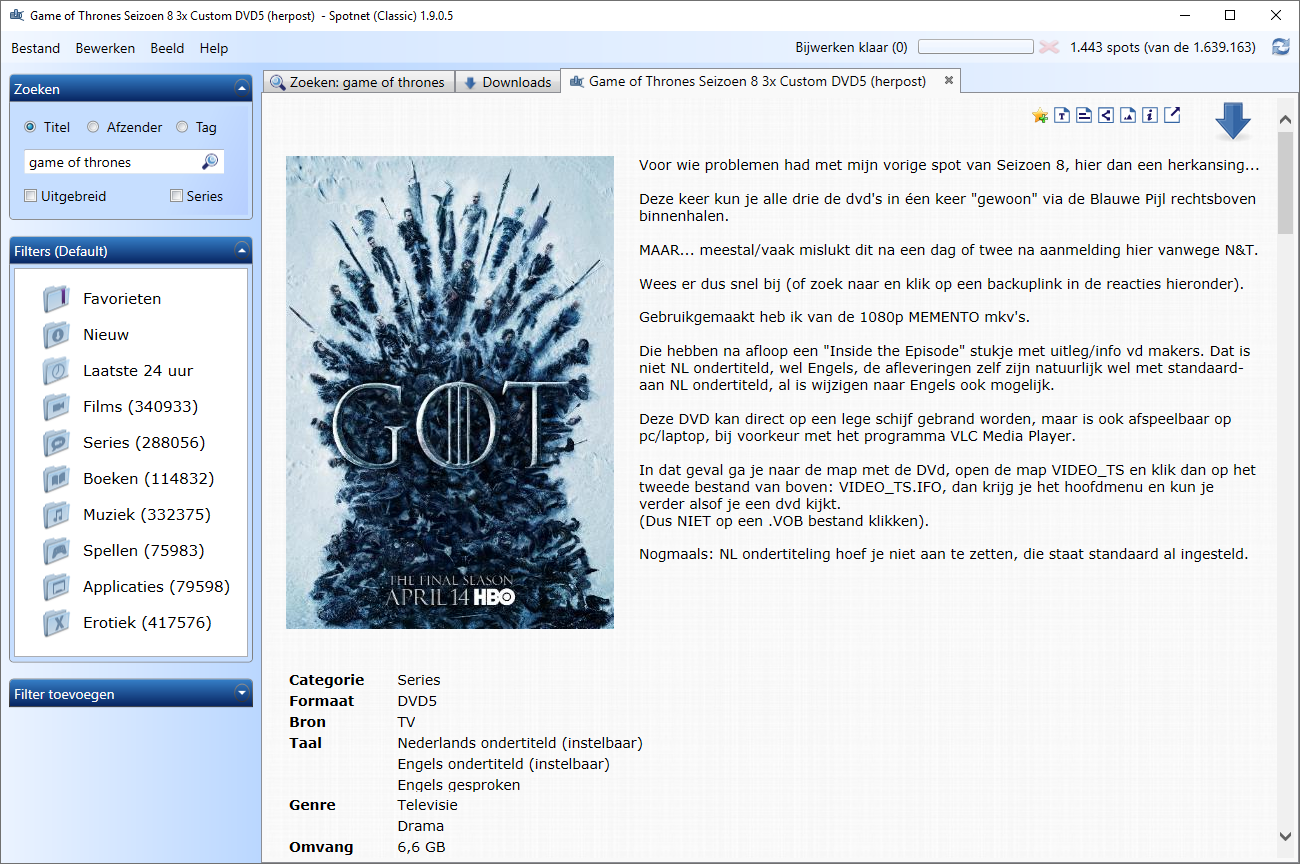This screenshot has width=1300, height=864.
Task: Select Series (288056) filter
Action: click(144, 442)
